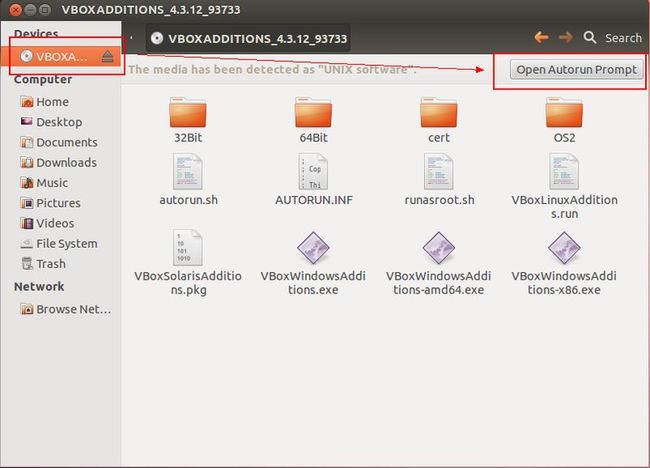
Task: Go forward with the right arrow
Action: [x=565, y=38]
